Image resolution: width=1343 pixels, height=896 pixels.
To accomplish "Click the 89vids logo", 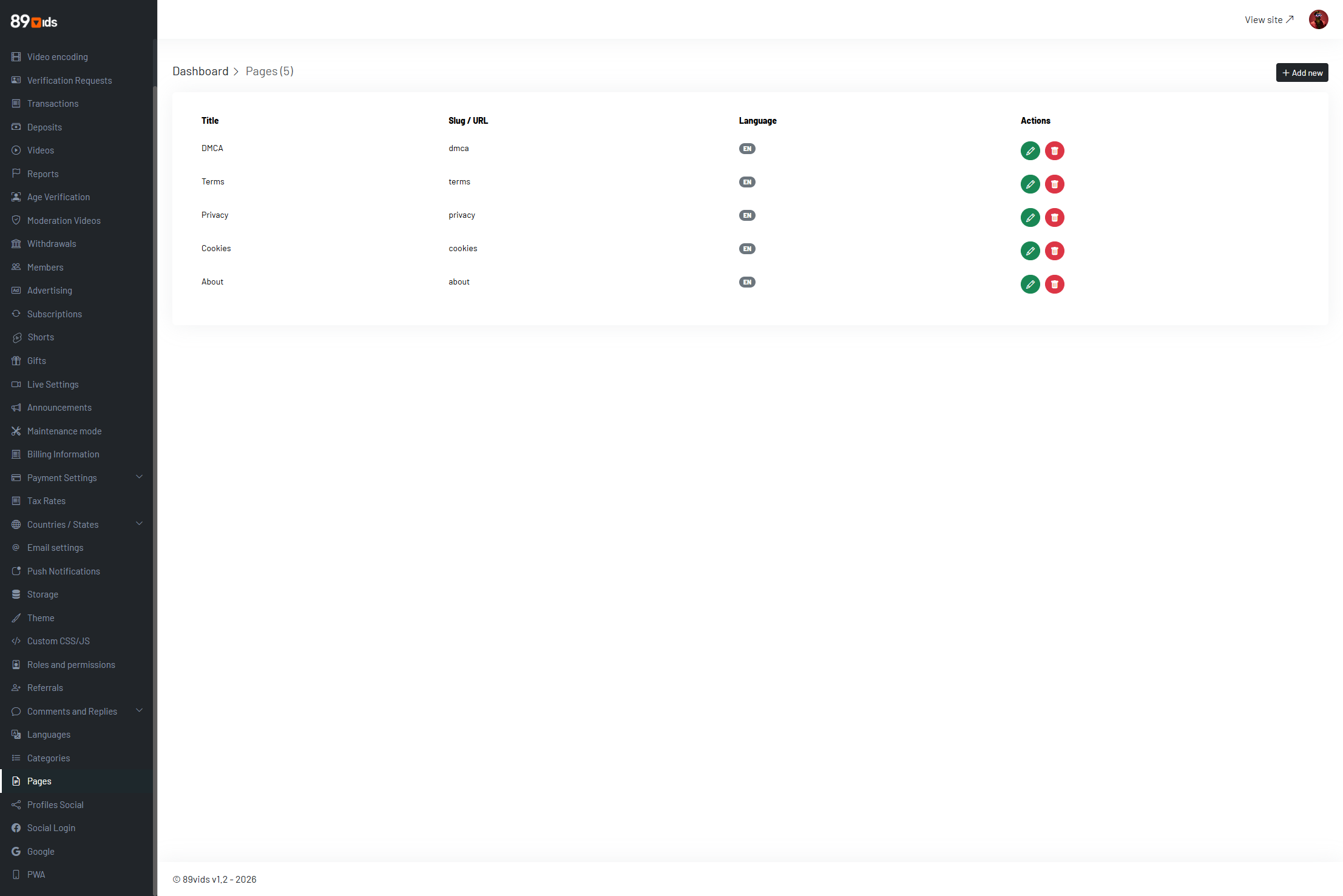I will 34,22.
